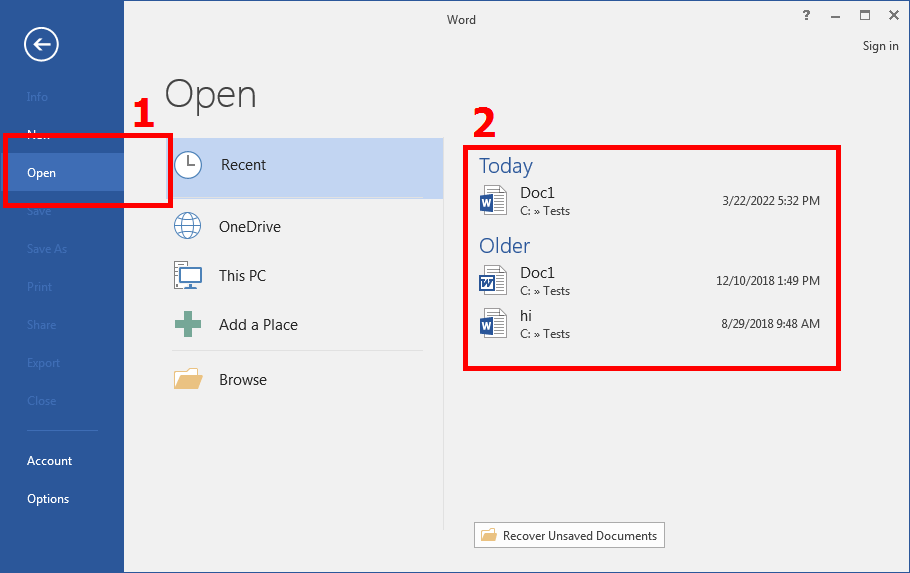Viewport: 910px width, 573px height.
Task: Click the Word icon for today's Doc1
Action: point(494,200)
